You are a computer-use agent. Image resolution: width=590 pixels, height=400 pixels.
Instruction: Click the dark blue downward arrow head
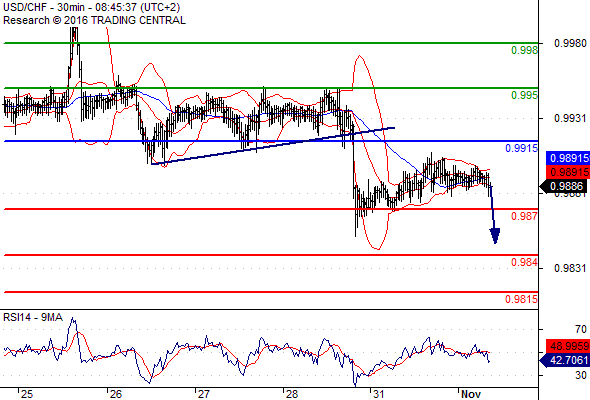[495, 236]
